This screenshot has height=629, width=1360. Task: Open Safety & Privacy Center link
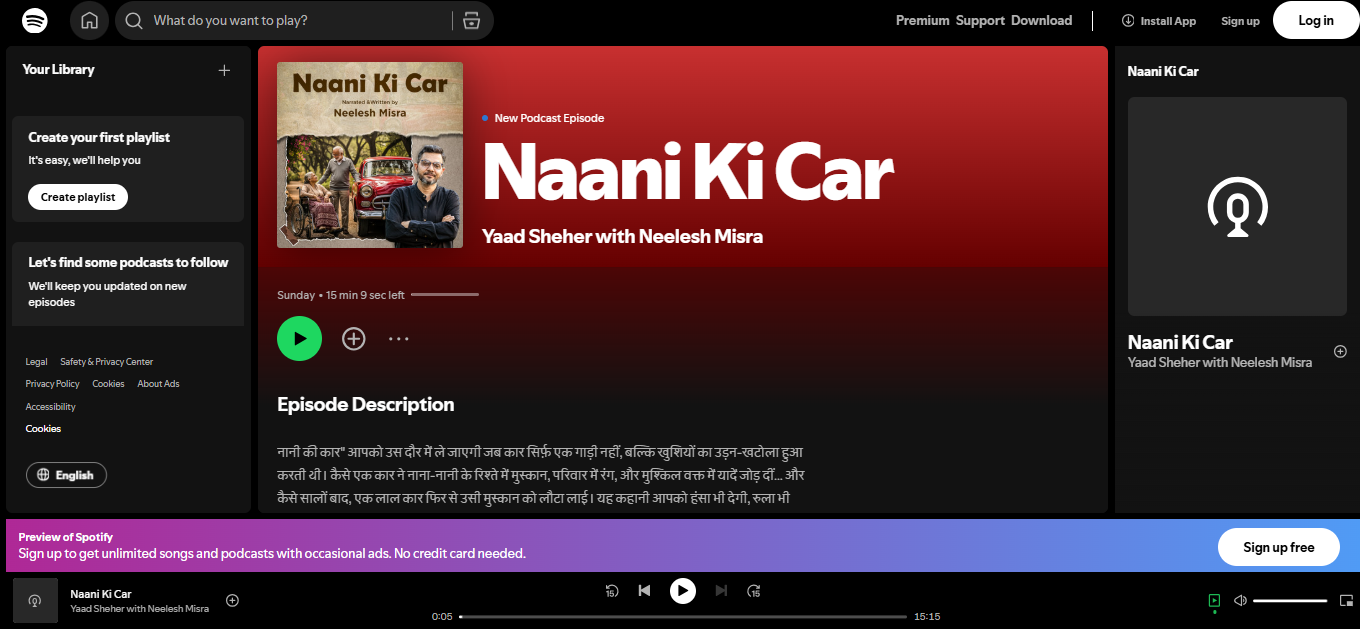(x=106, y=362)
